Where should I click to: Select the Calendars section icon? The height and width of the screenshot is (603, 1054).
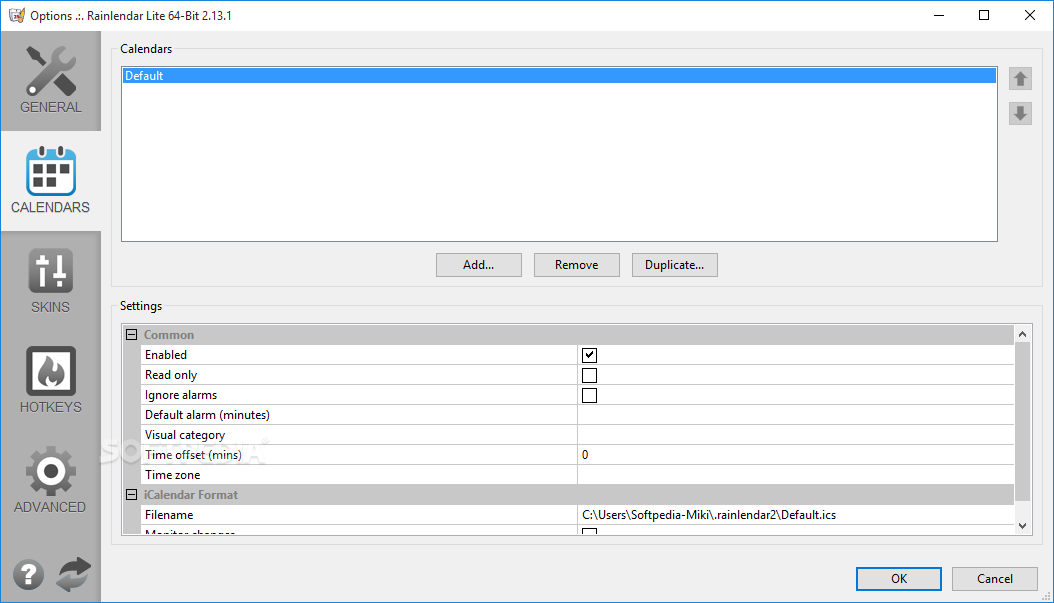(x=50, y=171)
